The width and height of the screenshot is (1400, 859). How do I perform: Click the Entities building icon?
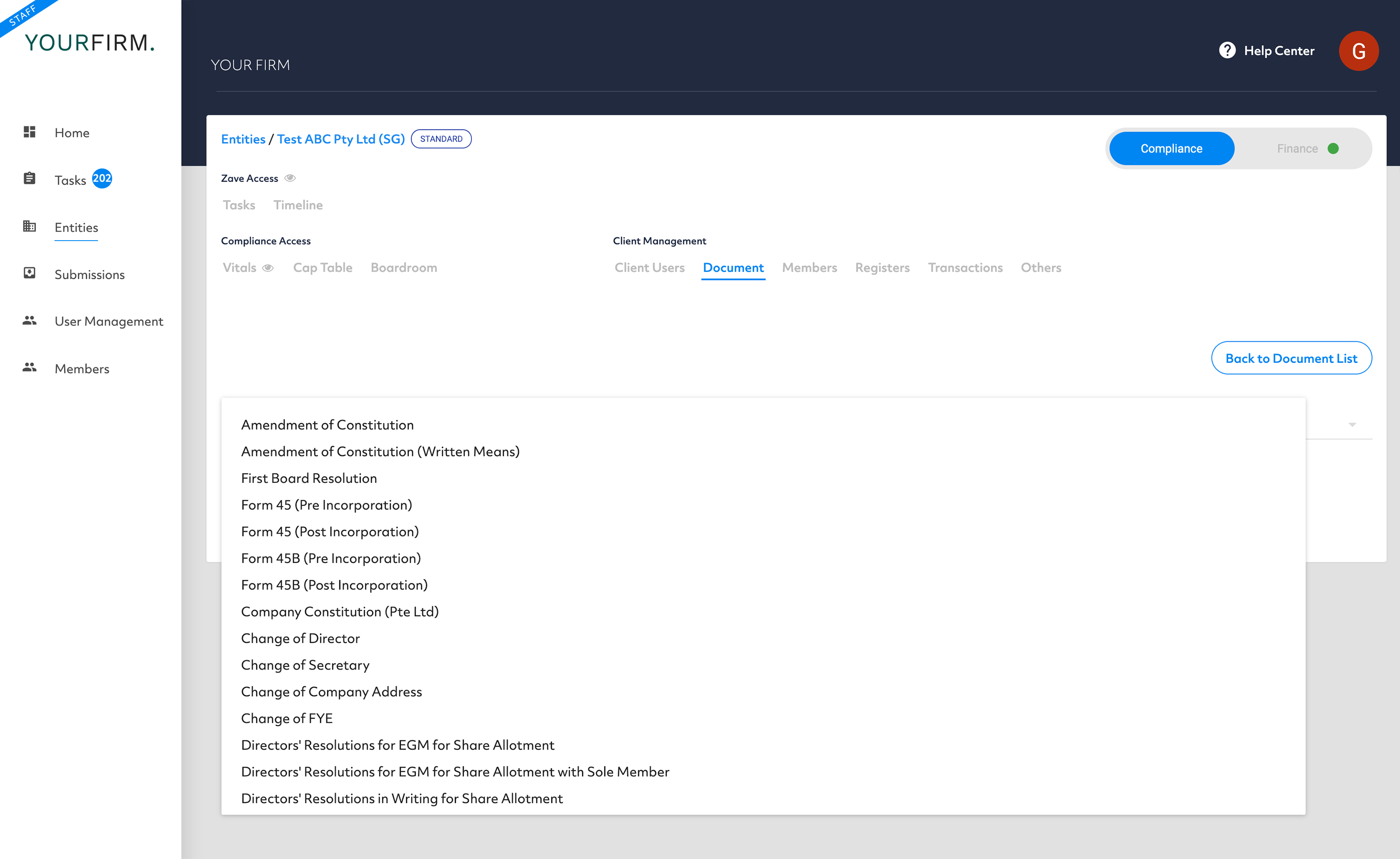[x=30, y=226]
